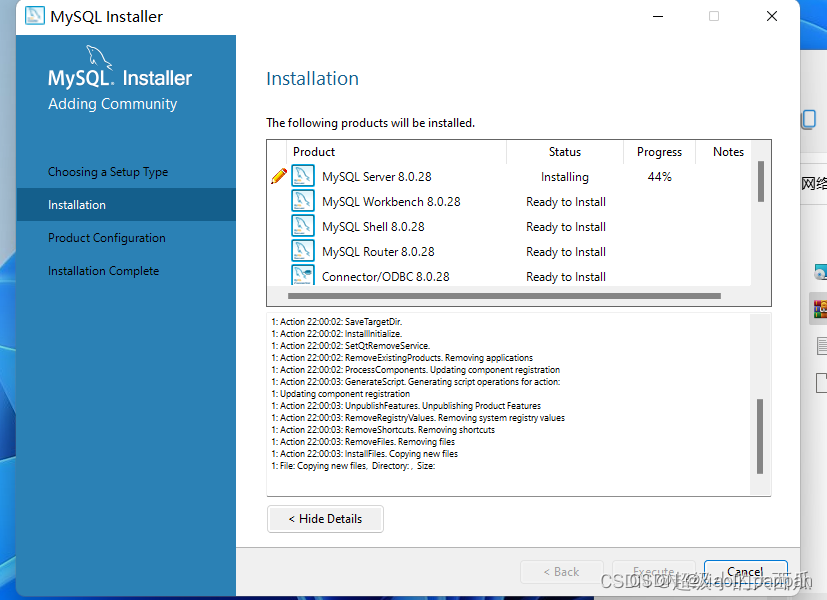827x600 pixels.
Task: Click the Back button
Action: [x=561, y=572]
